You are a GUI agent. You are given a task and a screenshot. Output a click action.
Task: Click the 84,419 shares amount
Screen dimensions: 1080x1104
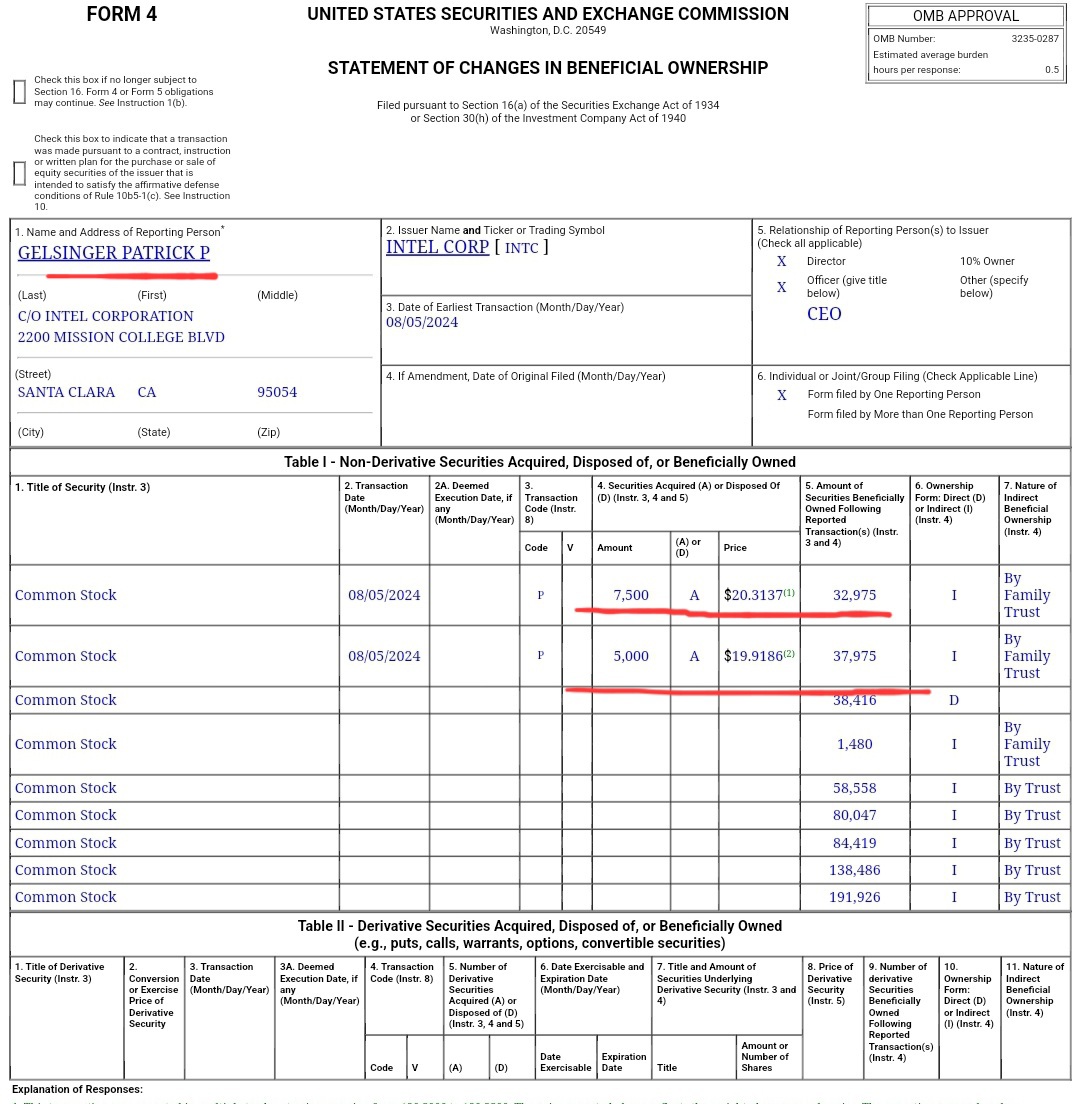pyautogui.click(x=855, y=843)
